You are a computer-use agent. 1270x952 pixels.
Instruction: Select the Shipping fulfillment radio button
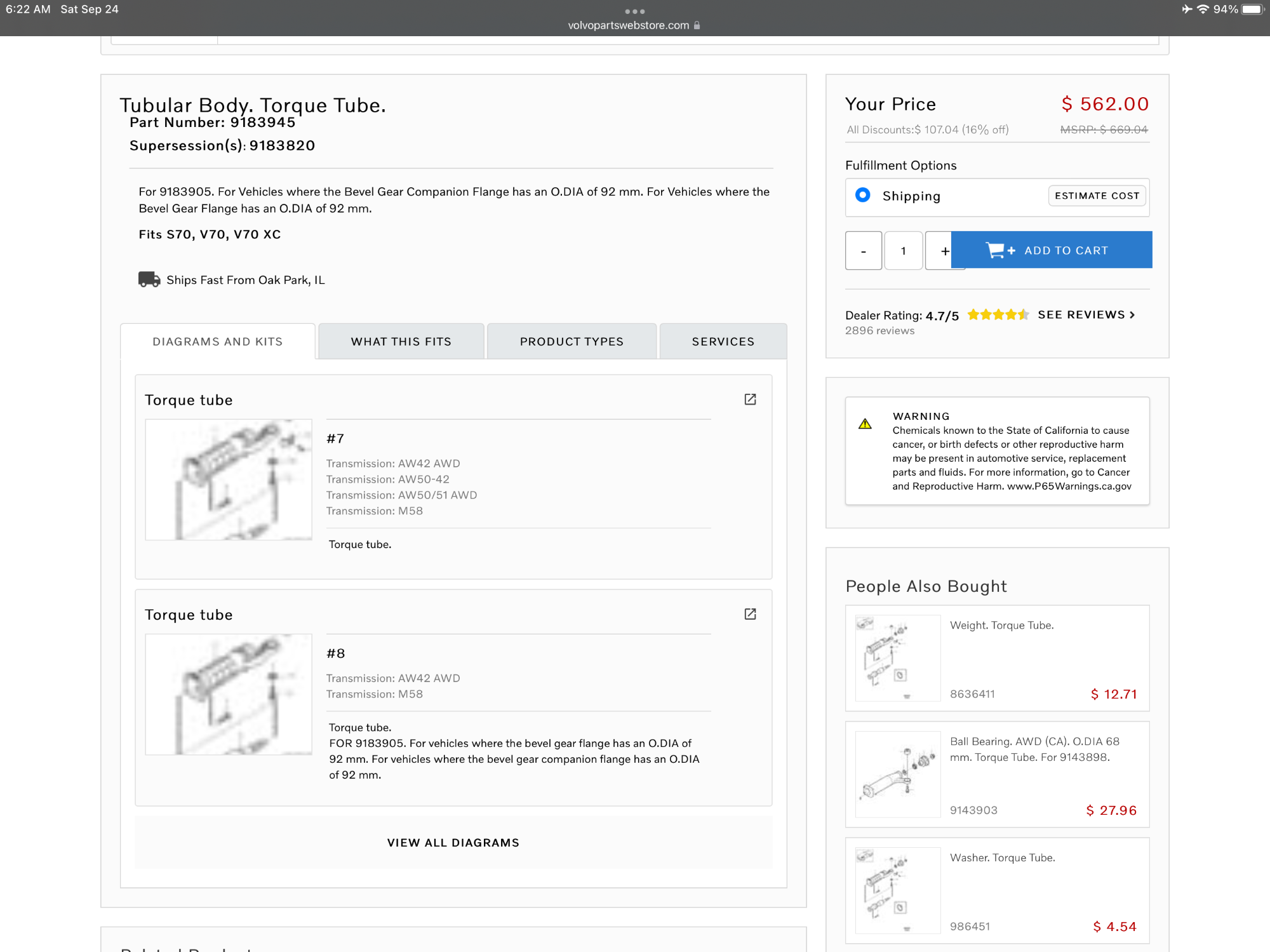(862, 196)
